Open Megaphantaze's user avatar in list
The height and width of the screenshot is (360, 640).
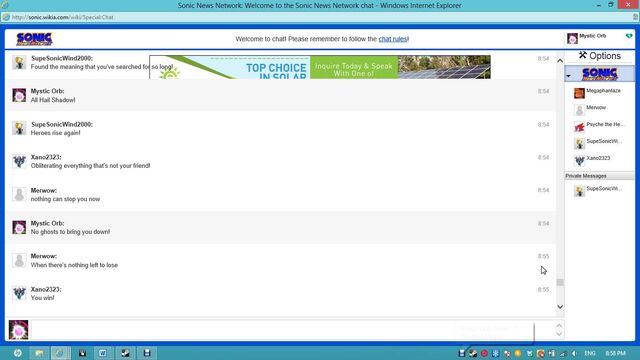[579, 93]
